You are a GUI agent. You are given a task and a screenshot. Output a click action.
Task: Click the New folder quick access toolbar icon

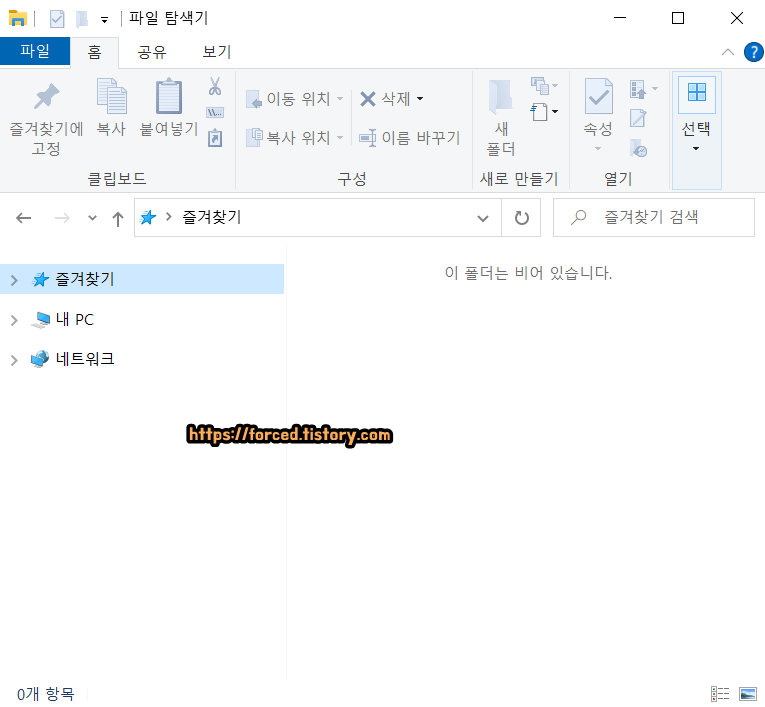click(82, 19)
